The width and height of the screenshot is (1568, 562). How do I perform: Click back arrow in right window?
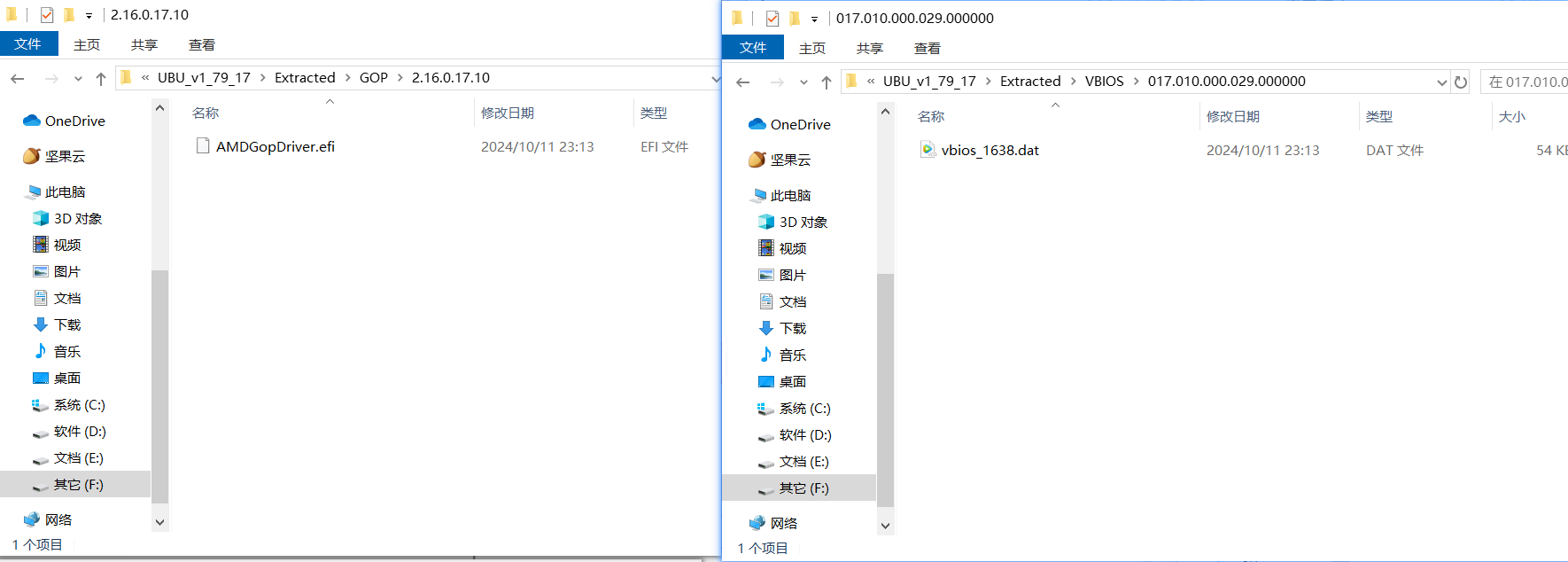pos(743,82)
